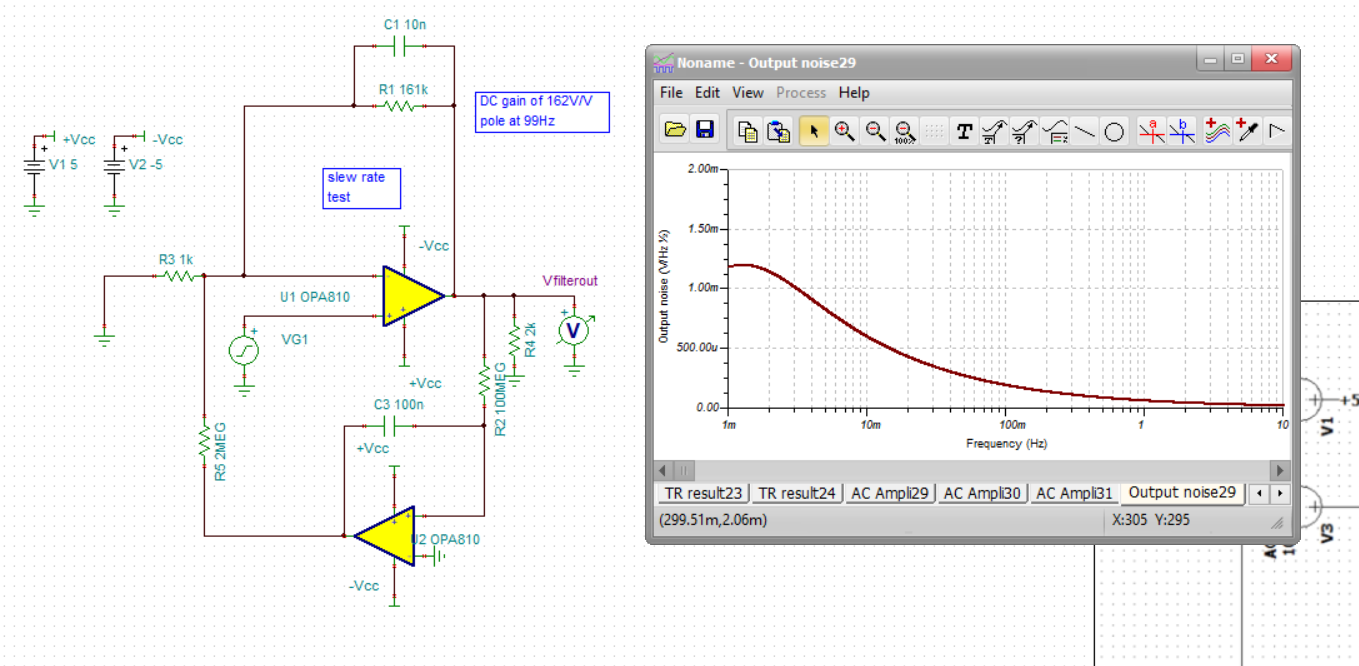Image resolution: width=1359 pixels, height=666 pixels.
Task: Click the 'R4 2k' resistor label
Action: 529,339
